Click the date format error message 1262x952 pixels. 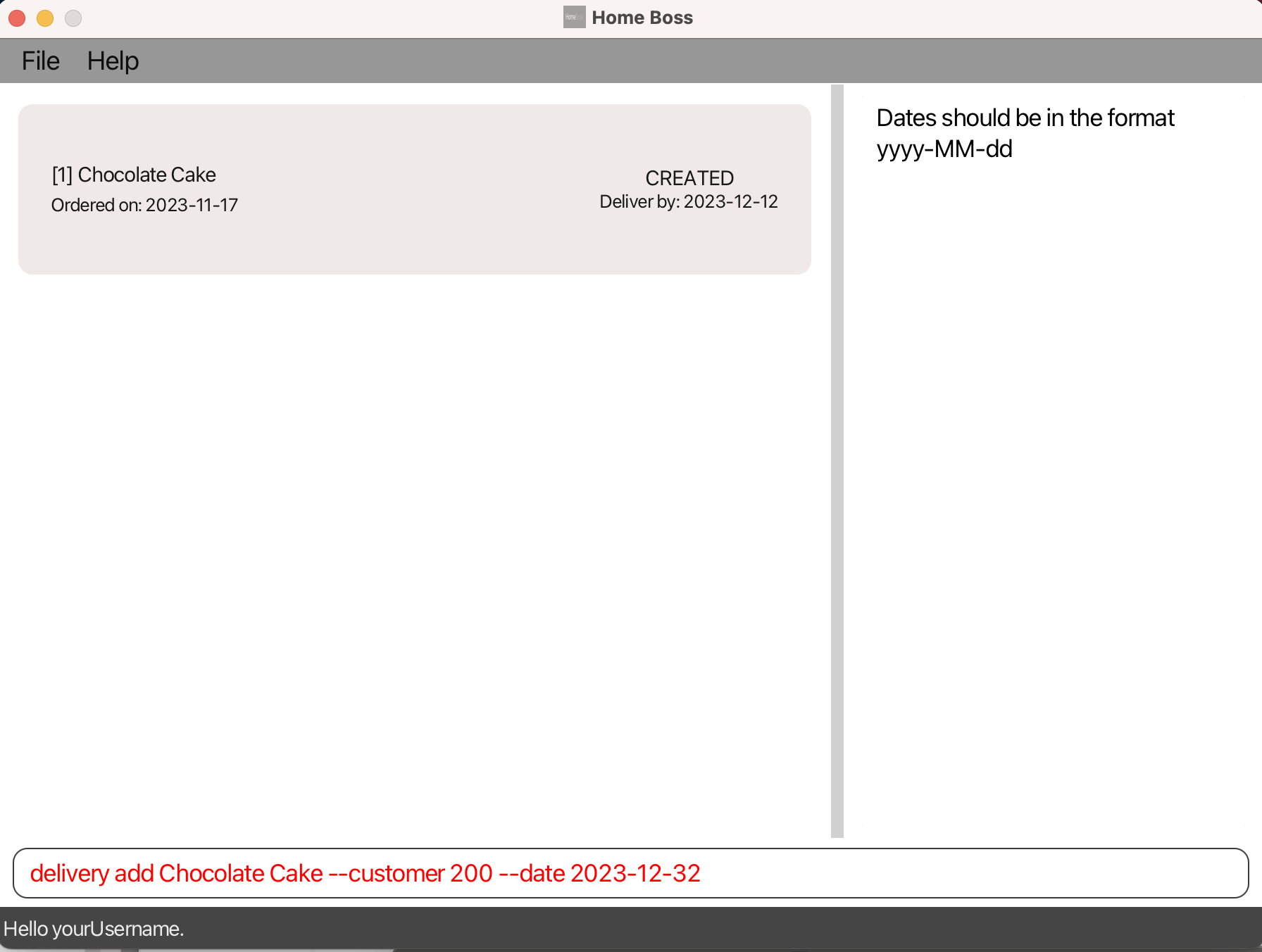(1025, 133)
